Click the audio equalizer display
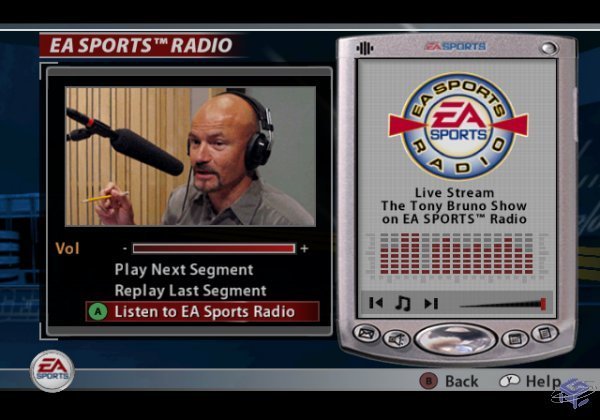This screenshot has width=600, height=420. pos(457,256)
